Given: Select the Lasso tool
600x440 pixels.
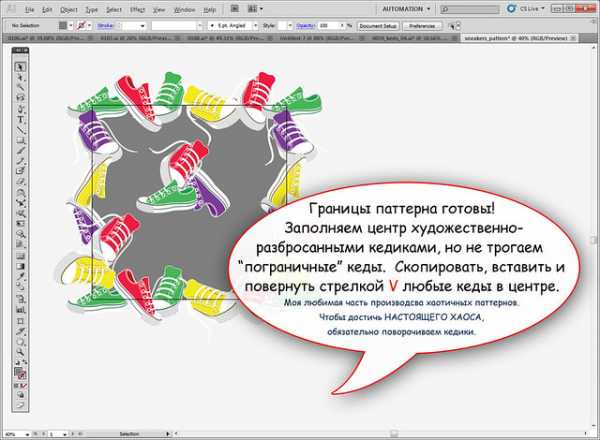Looking at the screenshot, I should 20,97.
